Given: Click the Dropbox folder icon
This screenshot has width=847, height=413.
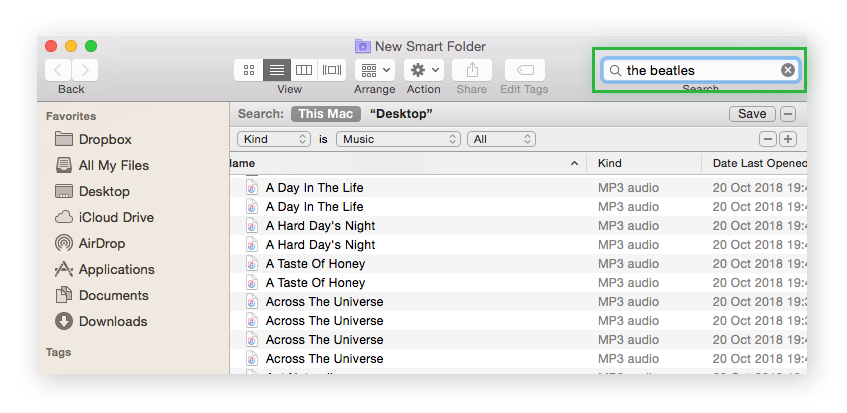Looking at the screenshot, I should click(64, 139).
